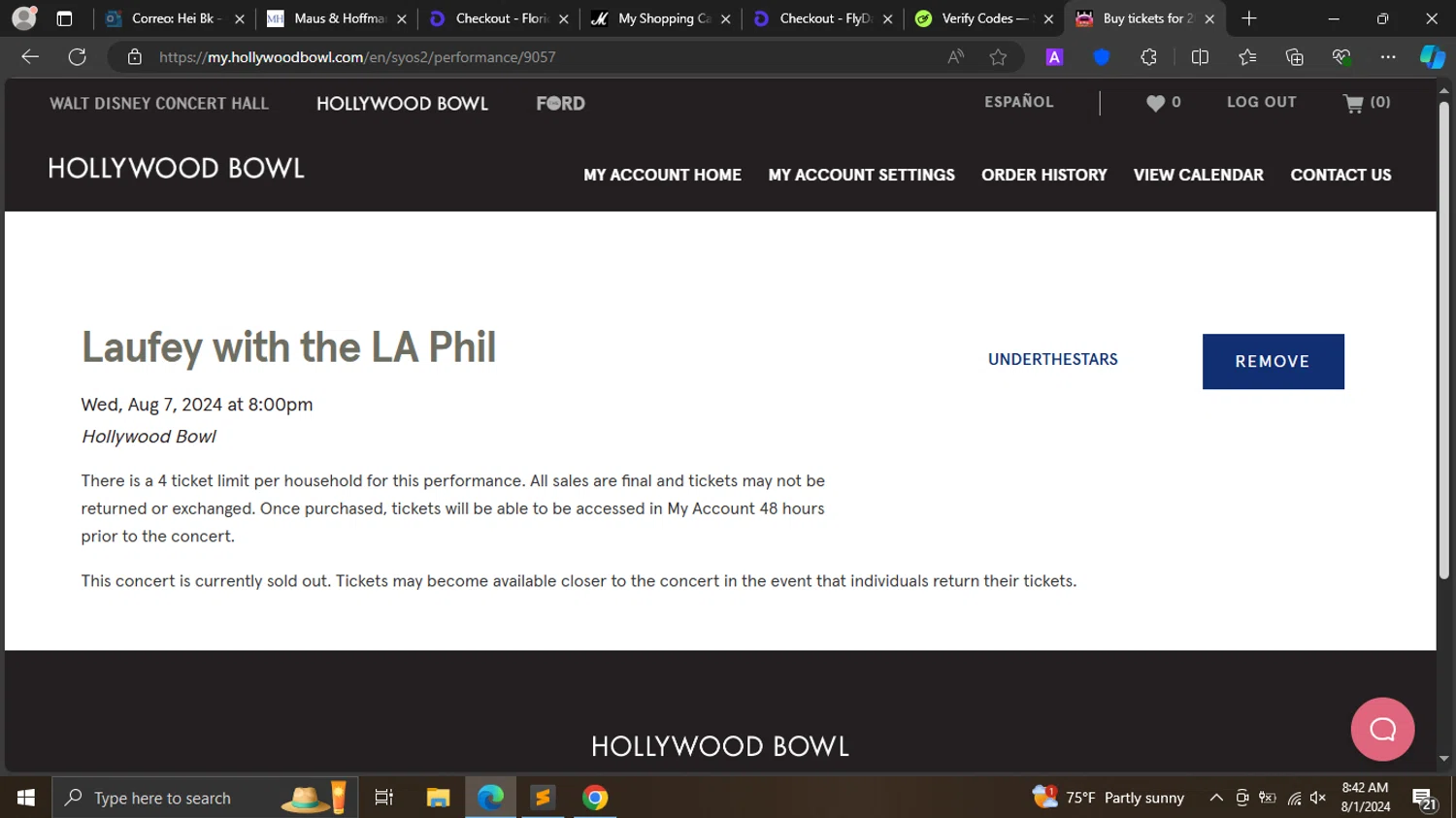Open Contact Us page

[1340, 175]
